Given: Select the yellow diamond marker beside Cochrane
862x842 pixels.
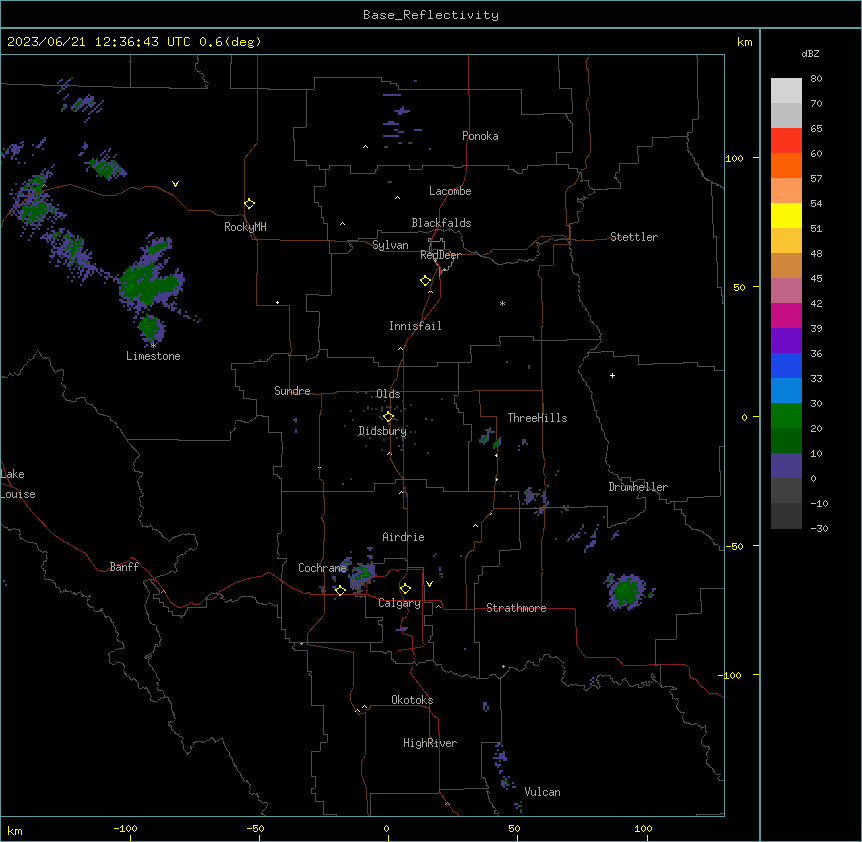Looking at the screenshot, I should tap(340, 590).
